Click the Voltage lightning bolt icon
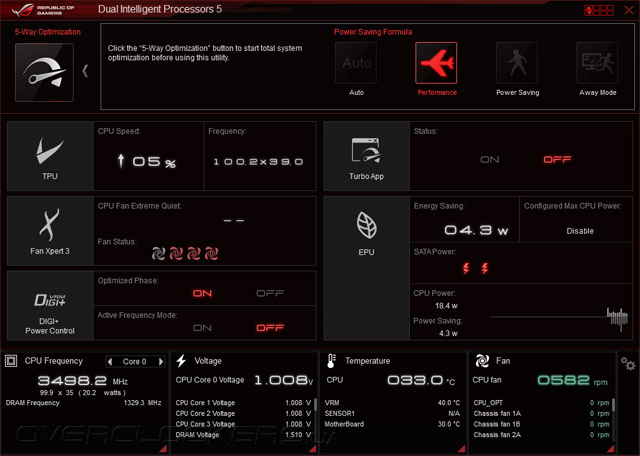Image resolution: width=640 pixels, height=456 pixels. point(181,361)
